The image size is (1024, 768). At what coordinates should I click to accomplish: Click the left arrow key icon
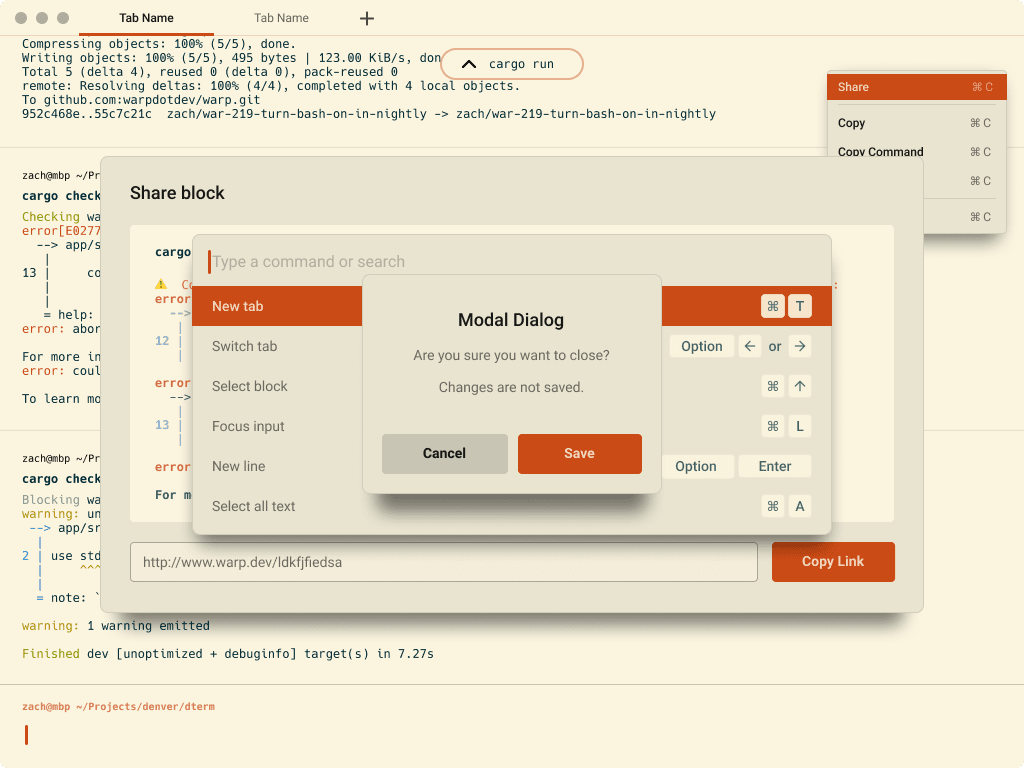[x=750, y=346]
